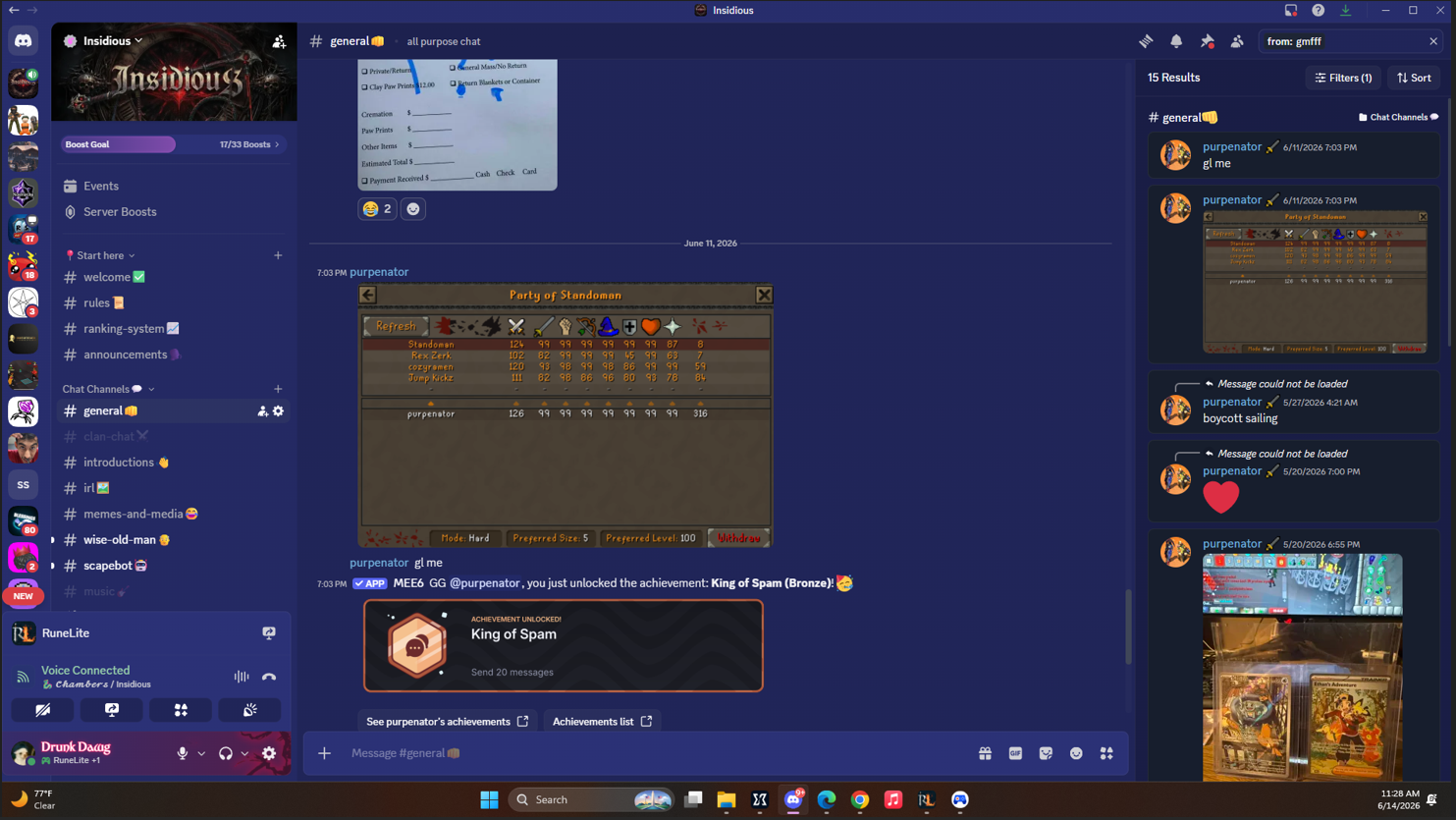Clear the search query with the X
This screenshot has width=1456, height=820.
1433,41
